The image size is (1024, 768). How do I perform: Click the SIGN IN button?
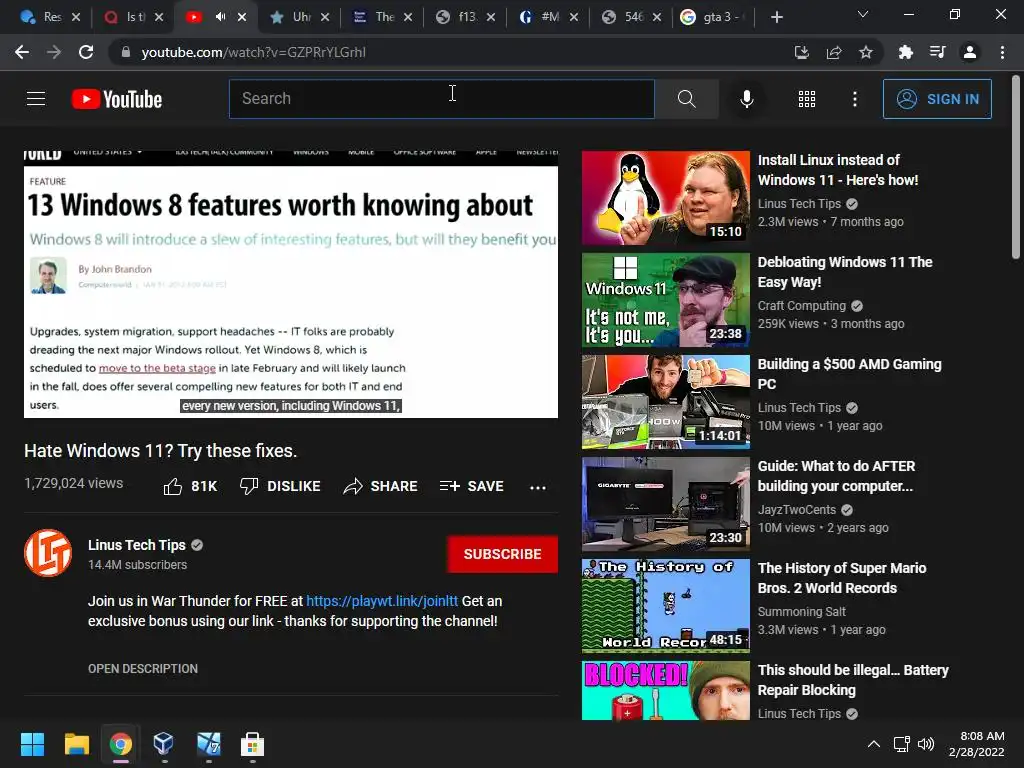[937, 99]
